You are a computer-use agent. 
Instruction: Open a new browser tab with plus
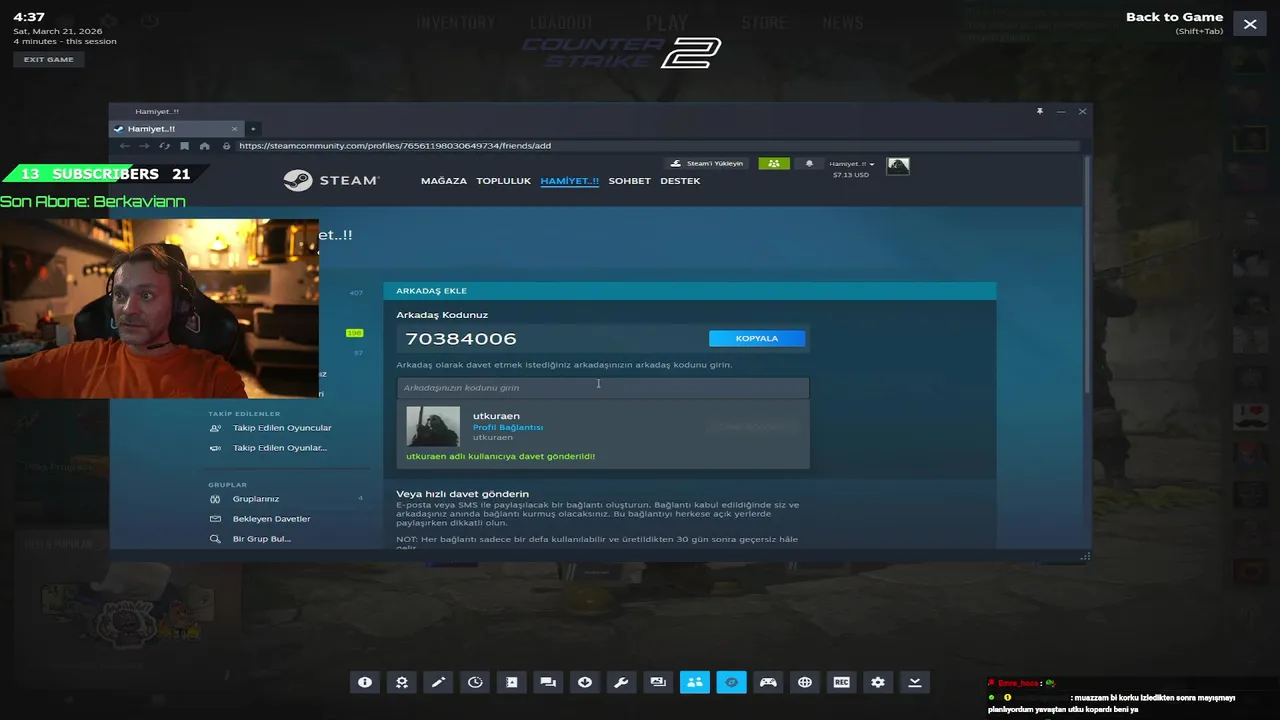253,129
